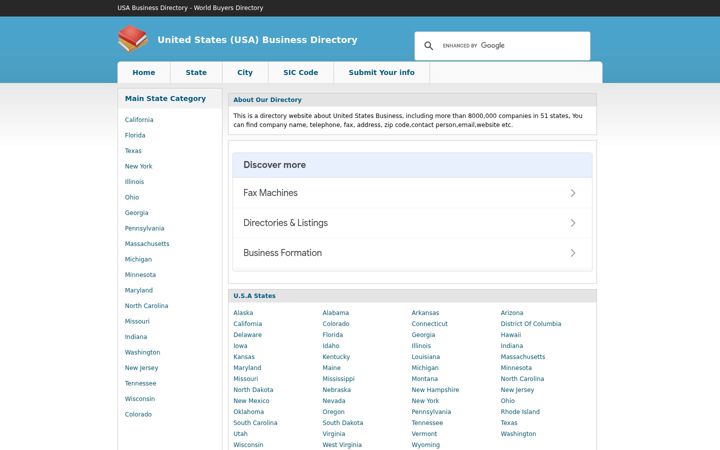Click the search magnifier icon
The height and width of the screenshot is (450, 720).
[428, 45]
